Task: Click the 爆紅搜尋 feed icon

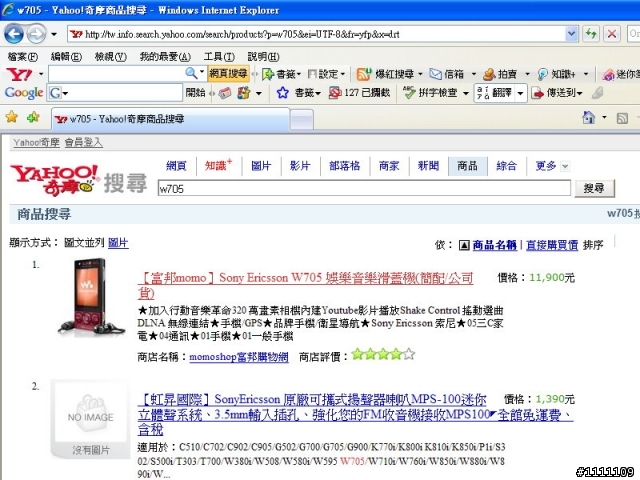Action: click(364, 74)
